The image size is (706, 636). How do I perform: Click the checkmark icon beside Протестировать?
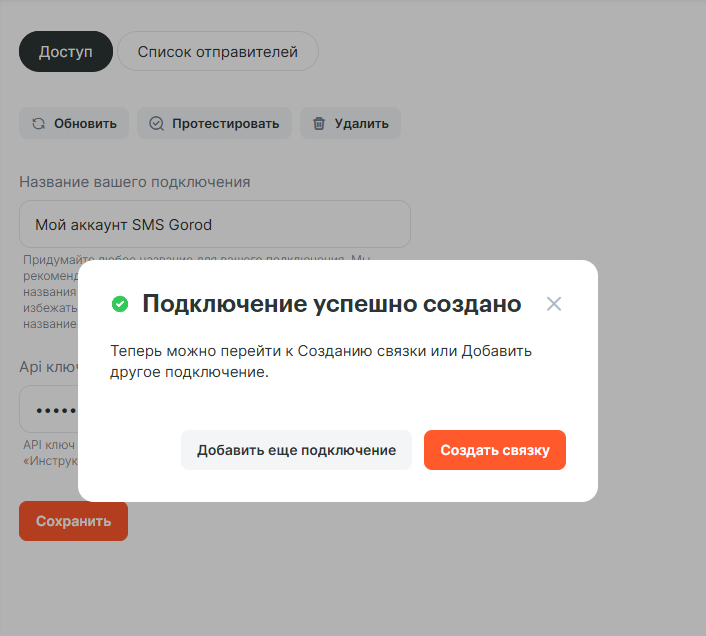click(156, 124)
